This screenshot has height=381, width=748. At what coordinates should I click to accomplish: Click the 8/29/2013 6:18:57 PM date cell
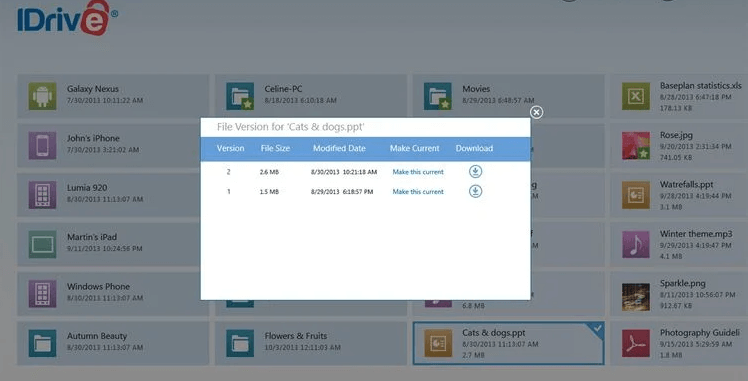click(x=342, y=192)
